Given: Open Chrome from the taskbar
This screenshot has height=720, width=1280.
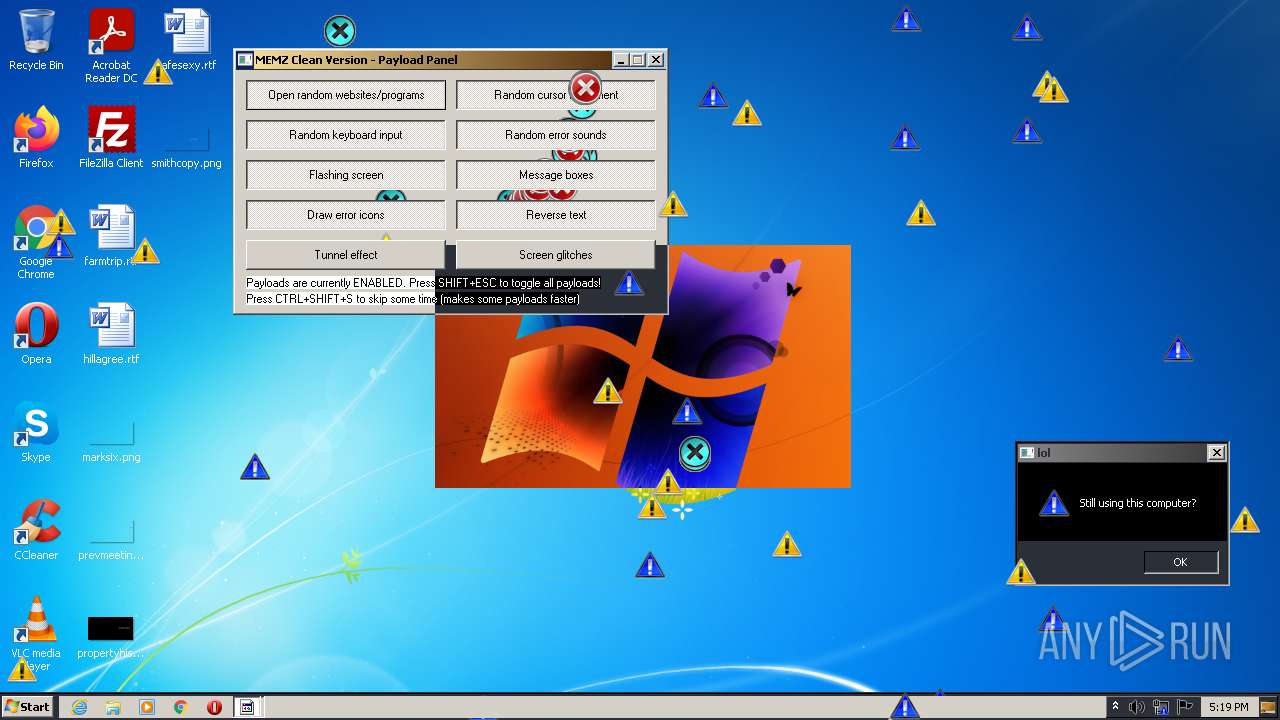Looking at the screenshot, I should coord(181,707).
